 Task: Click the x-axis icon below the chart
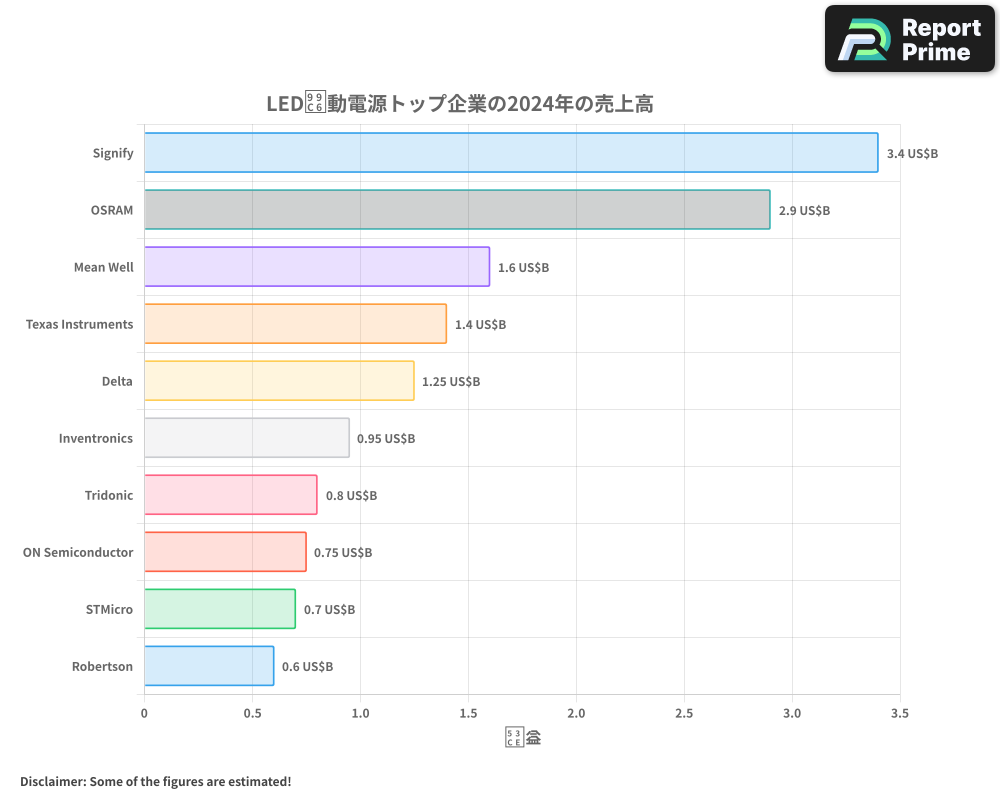pos(522,736)
